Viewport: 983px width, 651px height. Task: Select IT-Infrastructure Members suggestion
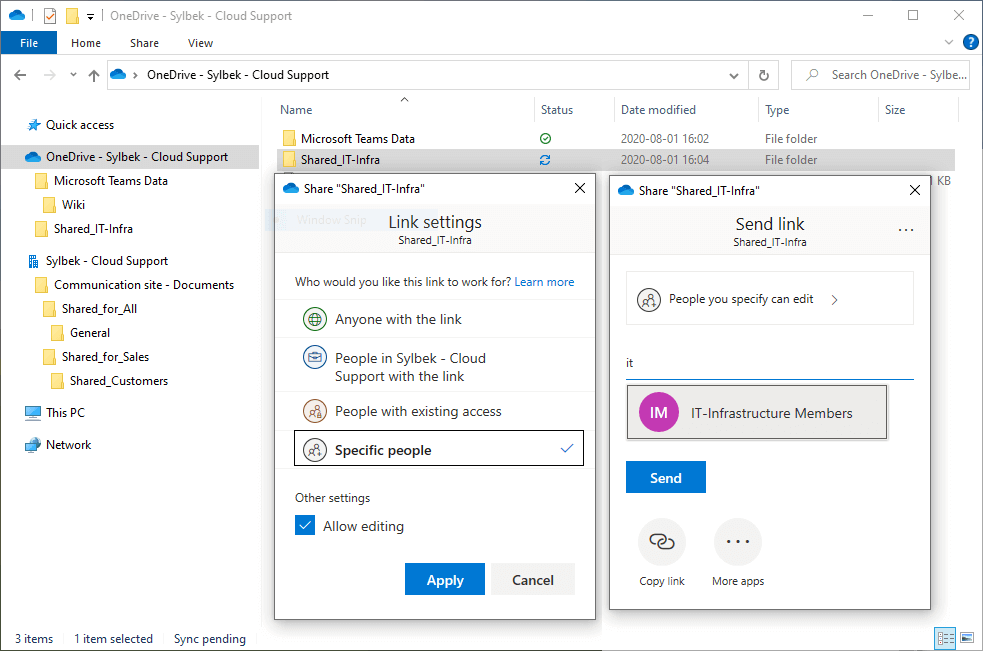(x=757, y=413)
